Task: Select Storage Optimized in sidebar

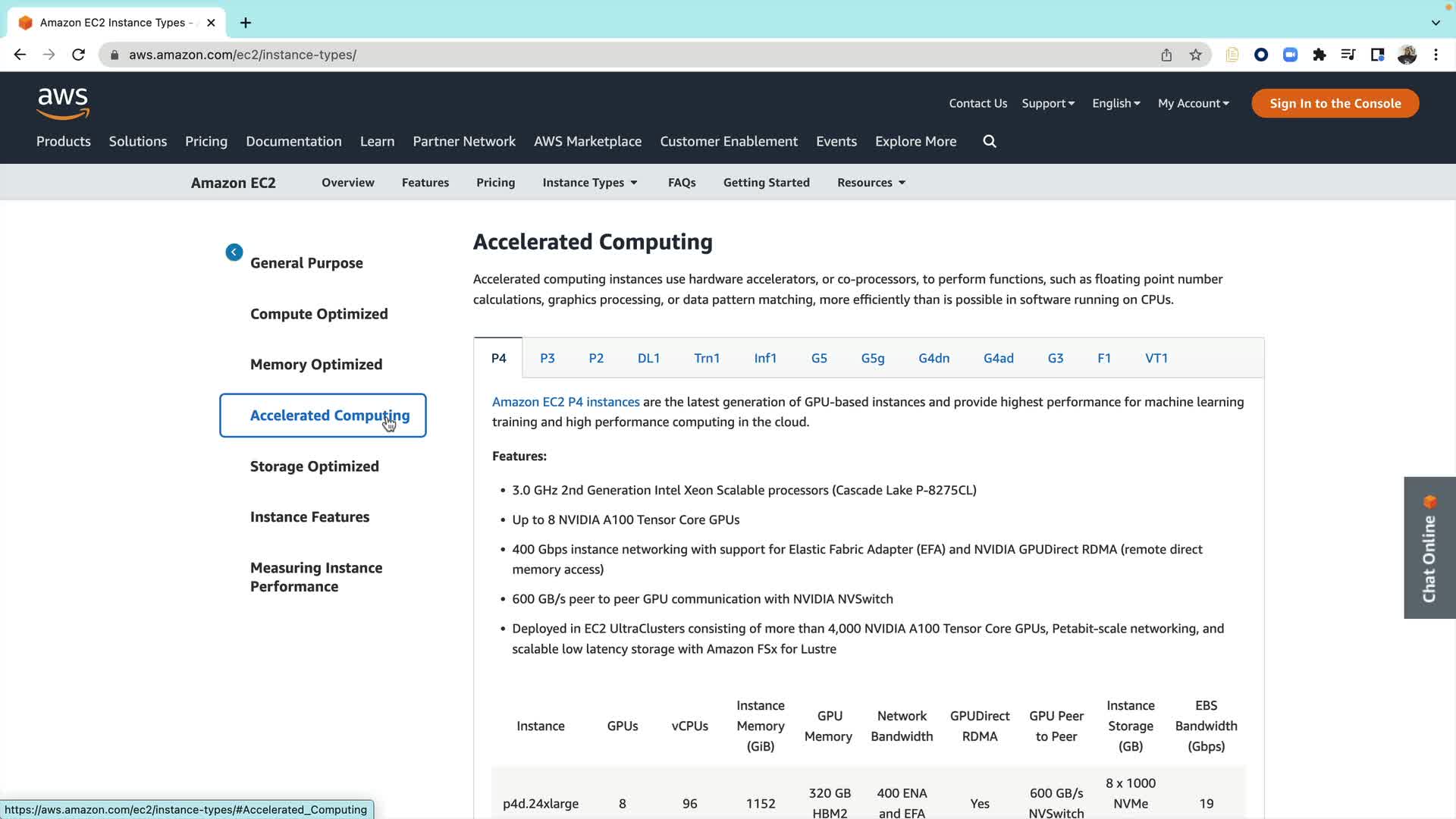Action: 315,466
